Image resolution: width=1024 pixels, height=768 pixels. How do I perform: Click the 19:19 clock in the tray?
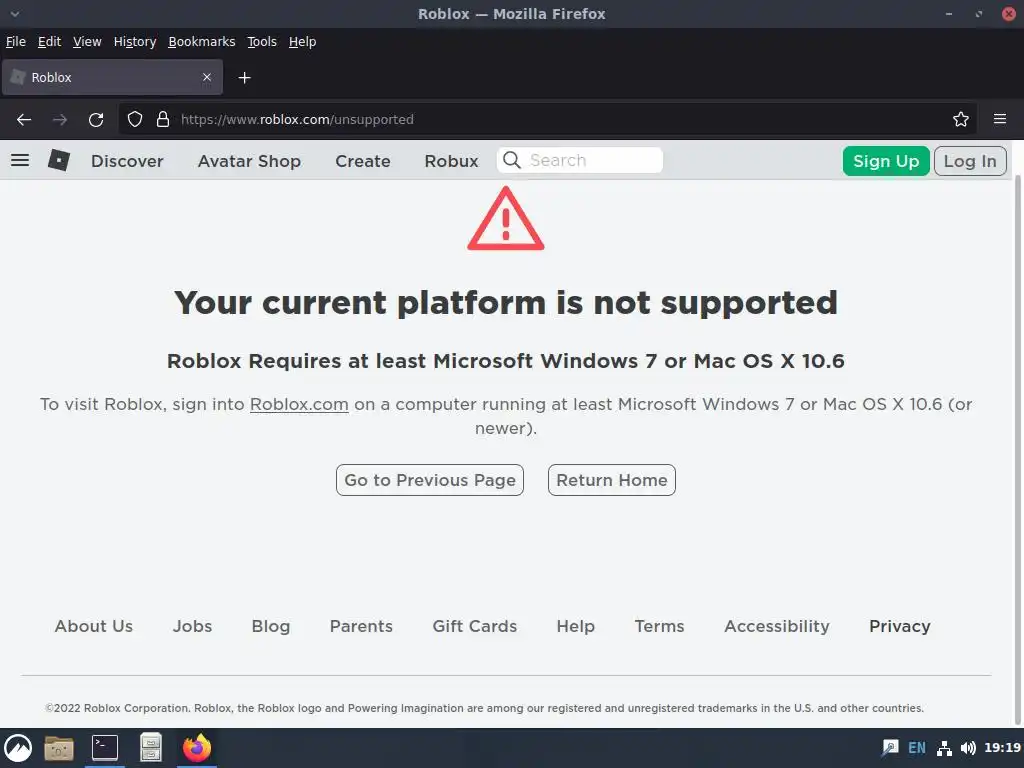[1002, 748]
